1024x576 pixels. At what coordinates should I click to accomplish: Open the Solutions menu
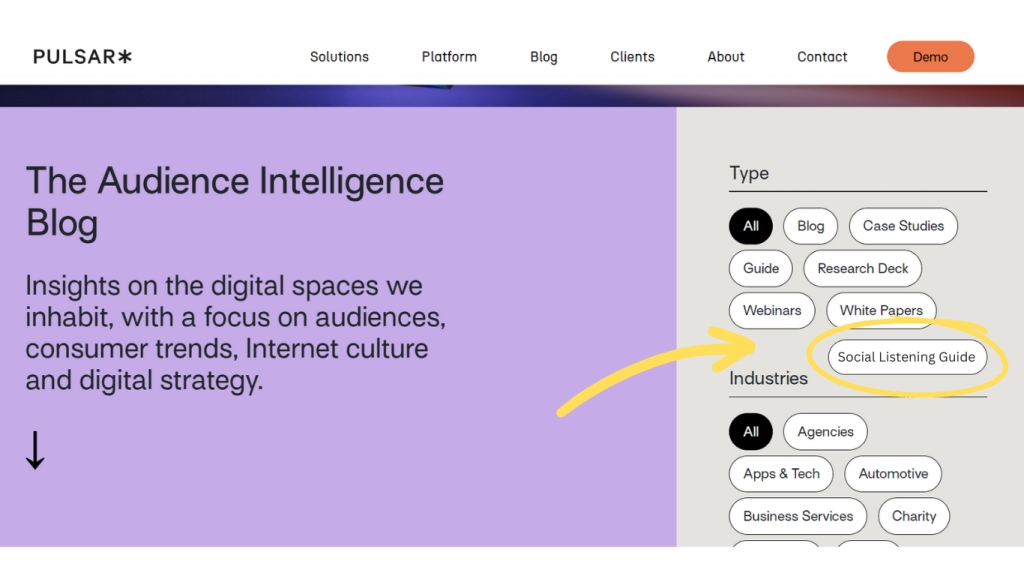point(339,57)
